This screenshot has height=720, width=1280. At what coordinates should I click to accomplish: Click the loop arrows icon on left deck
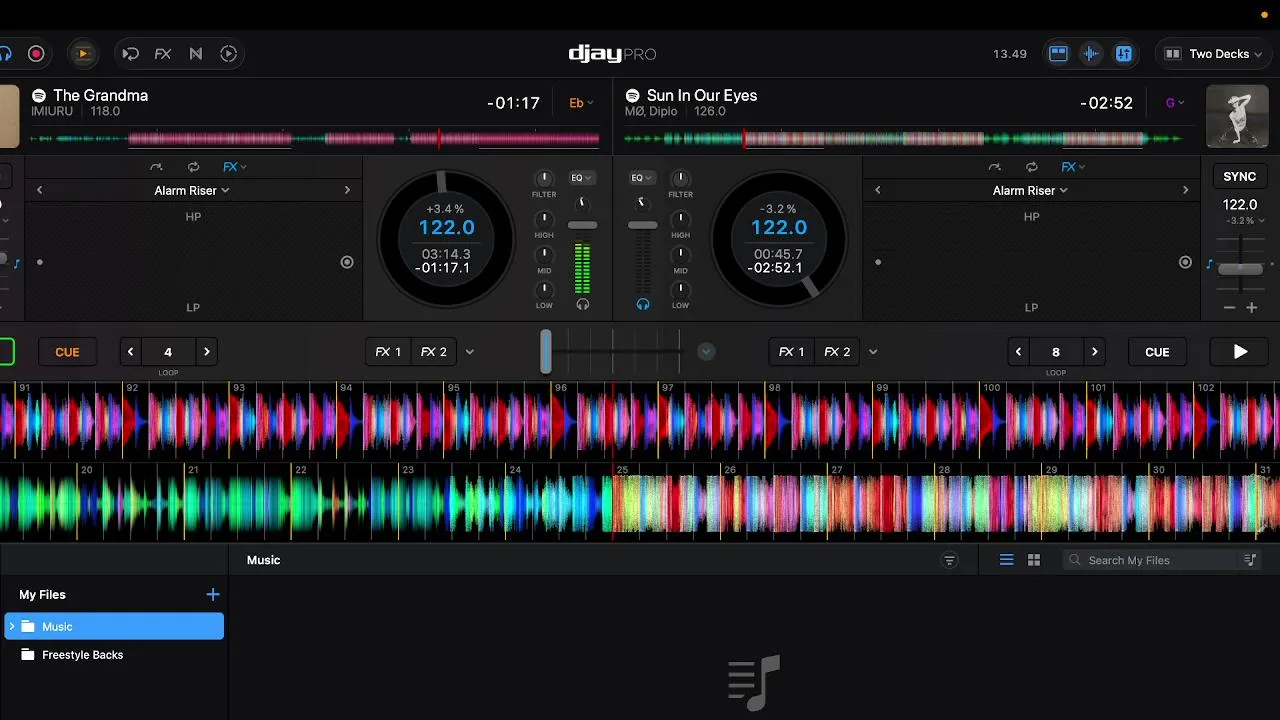pyautogui.click(x=193, y=167)
